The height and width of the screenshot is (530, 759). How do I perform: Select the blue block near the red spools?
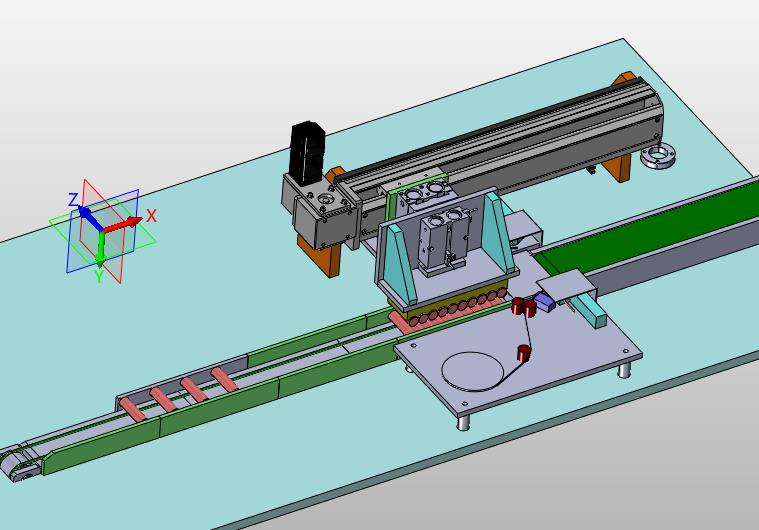(545, 303)
